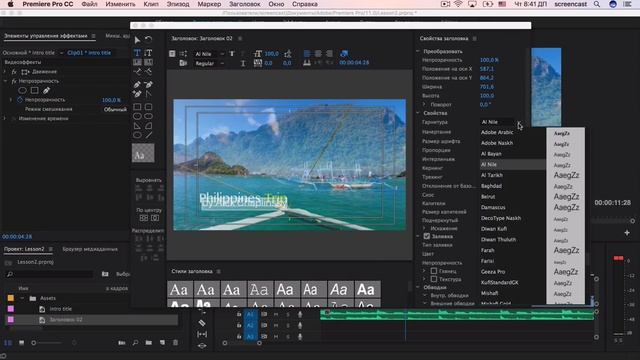Image resolution: width=640 pixels, height=360 pixels.
Task: Select the Ellipse tool below the wedge tool
Action: [x=137, y=135]
